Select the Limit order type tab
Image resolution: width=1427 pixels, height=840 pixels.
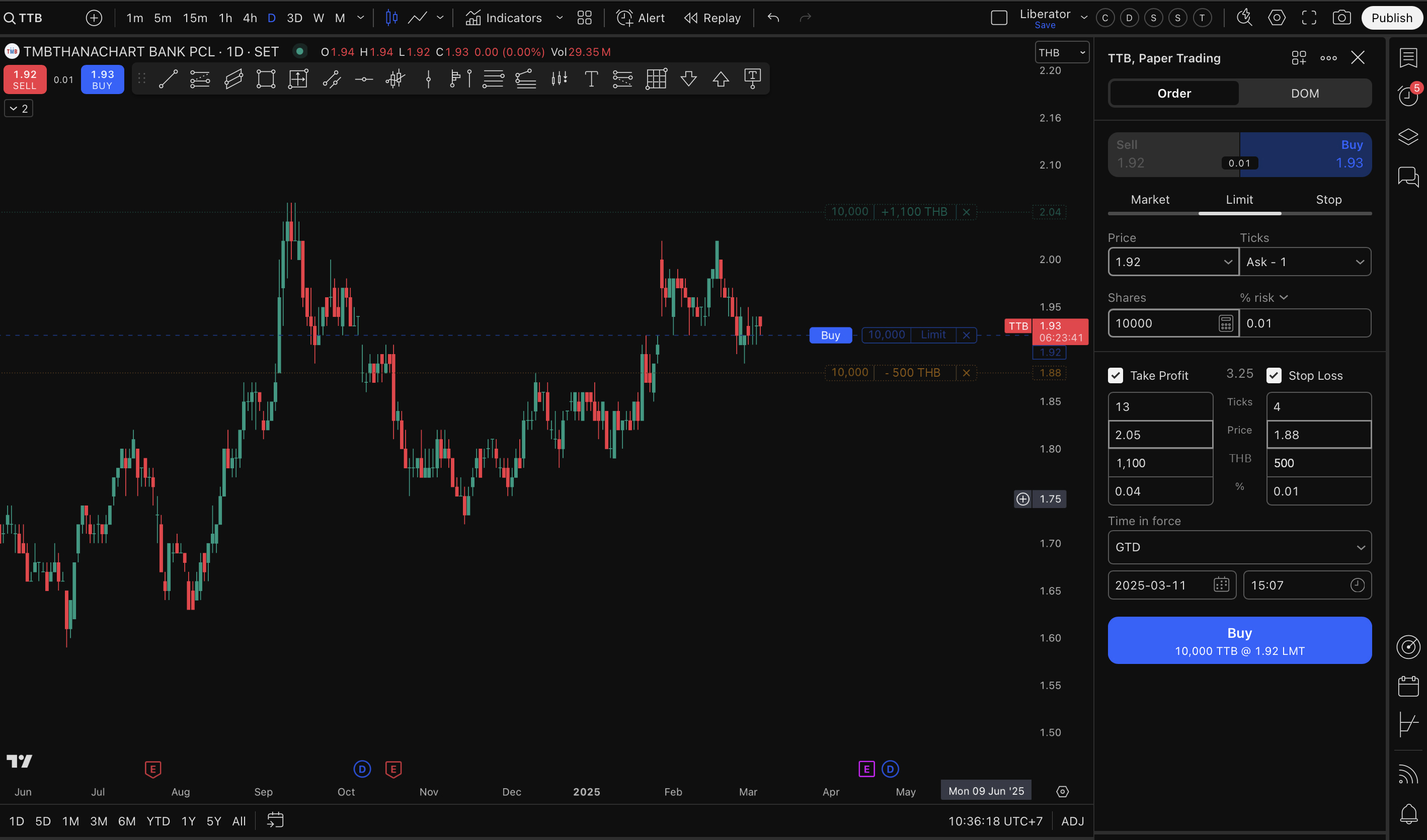tap(1239, 200)
